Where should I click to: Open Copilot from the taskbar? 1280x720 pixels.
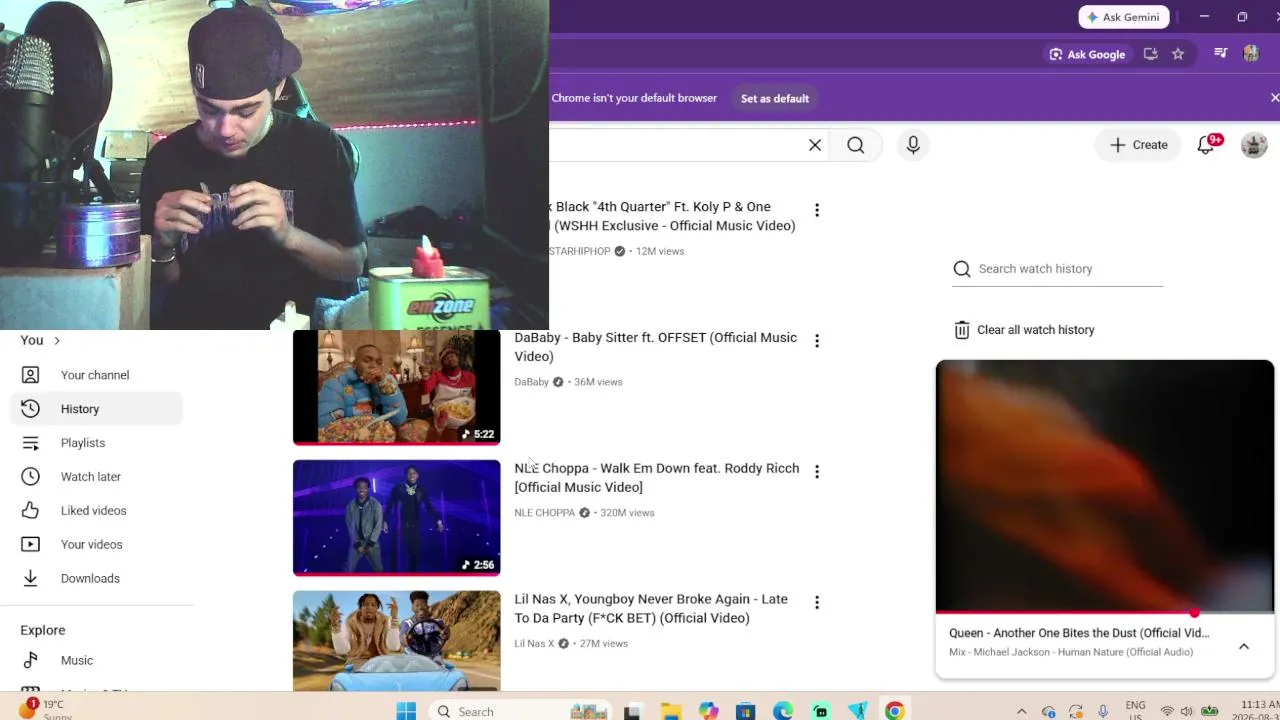coord(708,711)
